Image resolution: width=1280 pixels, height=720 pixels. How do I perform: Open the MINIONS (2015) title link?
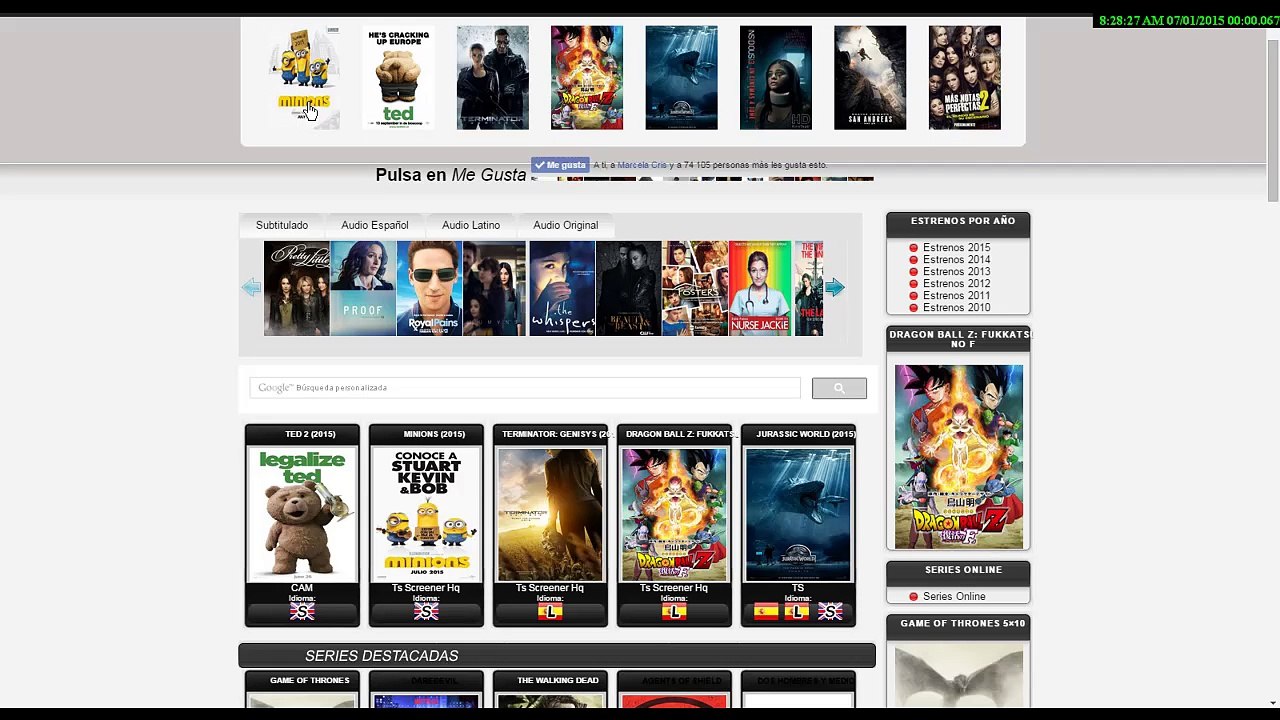pos(434,434)
